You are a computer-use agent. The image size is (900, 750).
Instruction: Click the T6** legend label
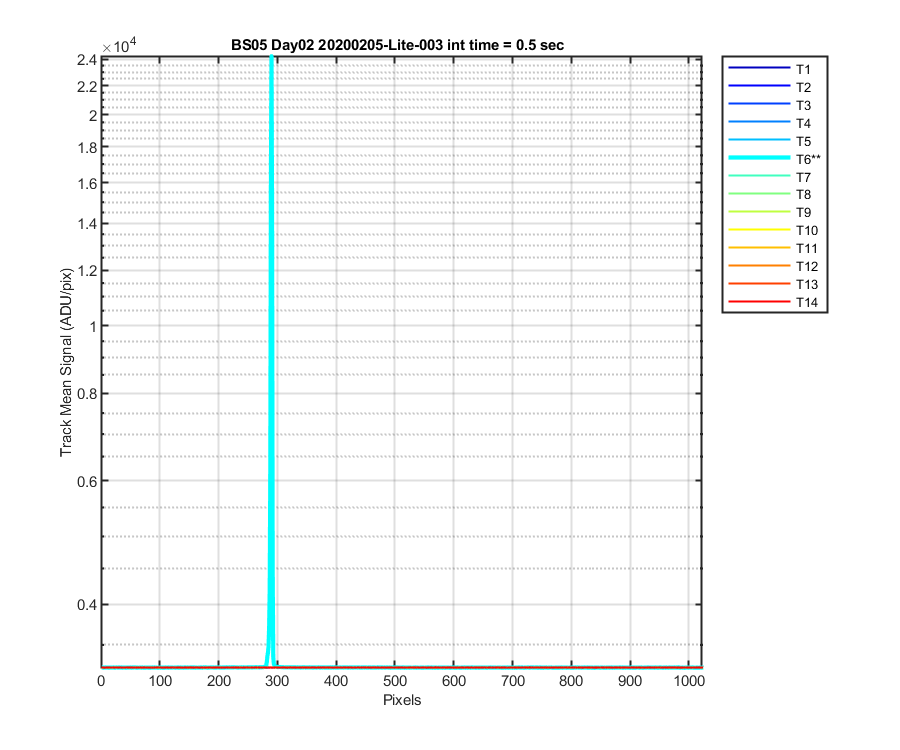click(808, 159)
